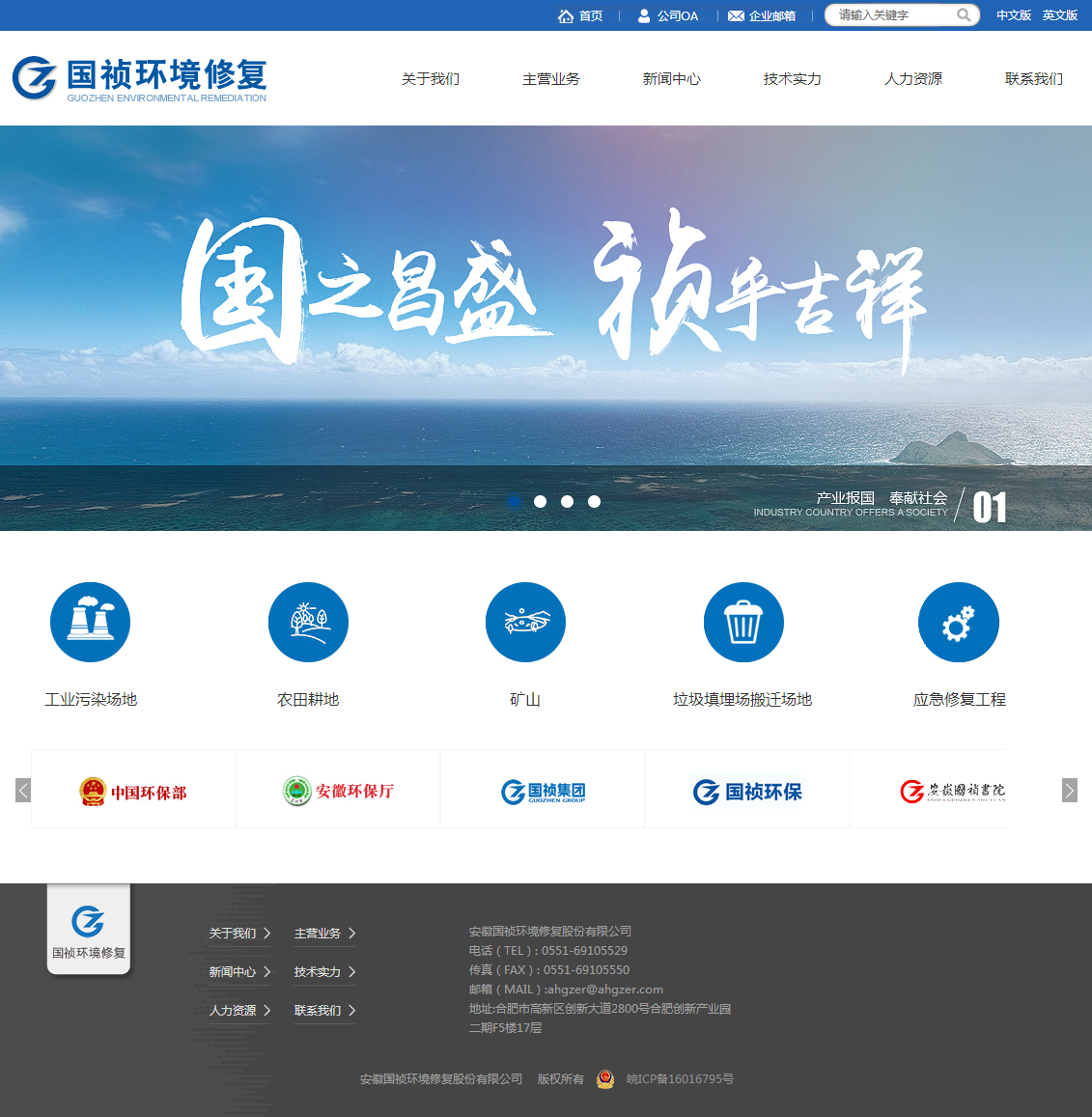The height and width of the screenshot is (1117, 1092).
Task: Open the gears icon for 应急修复工程
Action: [x=958, y=622]
